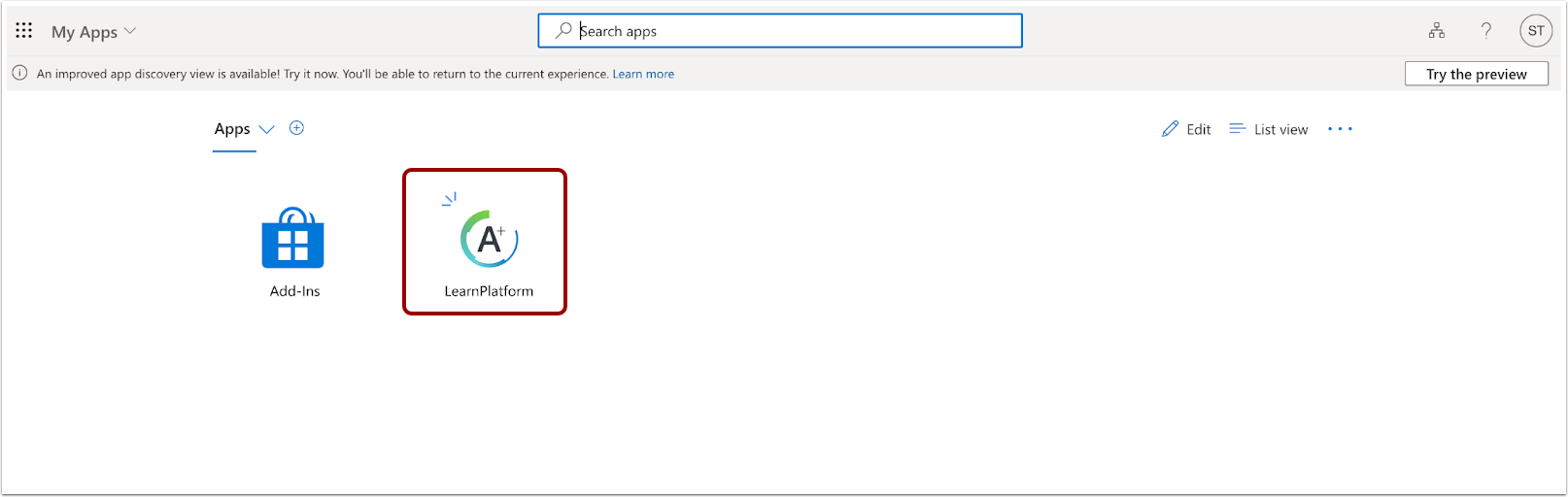Open the organization hierarchy icon
The image size is (1568, 497).
[x=1437, y=31]
